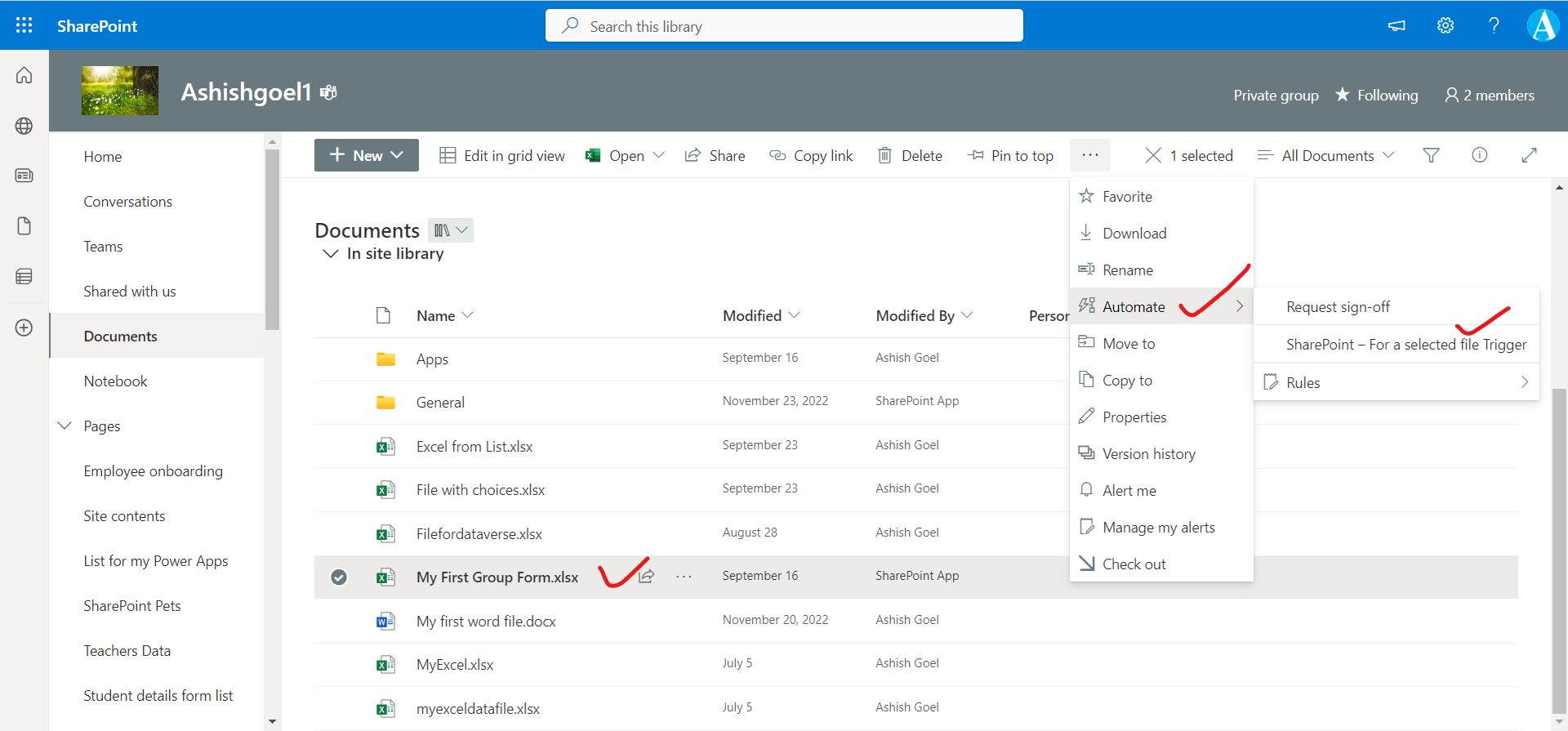Click the Help question mark icon
Image resolution: width=1568 pixels, height=731 pixels.
pyautogui.click(x=1494, y=25)
